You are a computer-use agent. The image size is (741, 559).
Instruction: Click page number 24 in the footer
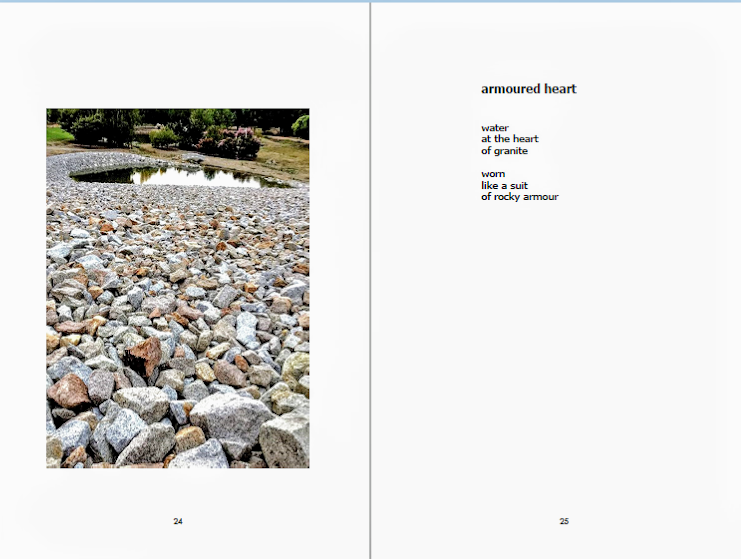(178, 521)
